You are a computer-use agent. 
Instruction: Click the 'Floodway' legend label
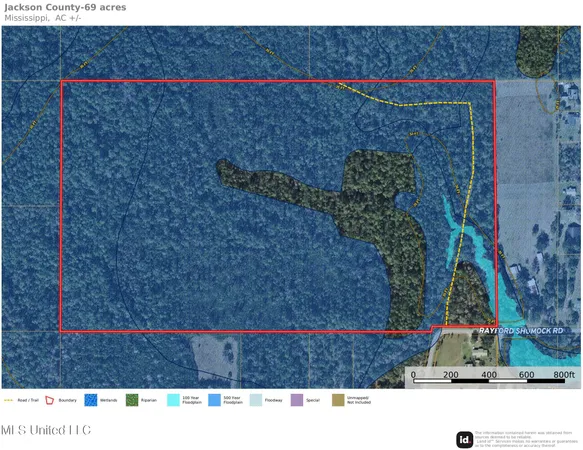(274, 401)
